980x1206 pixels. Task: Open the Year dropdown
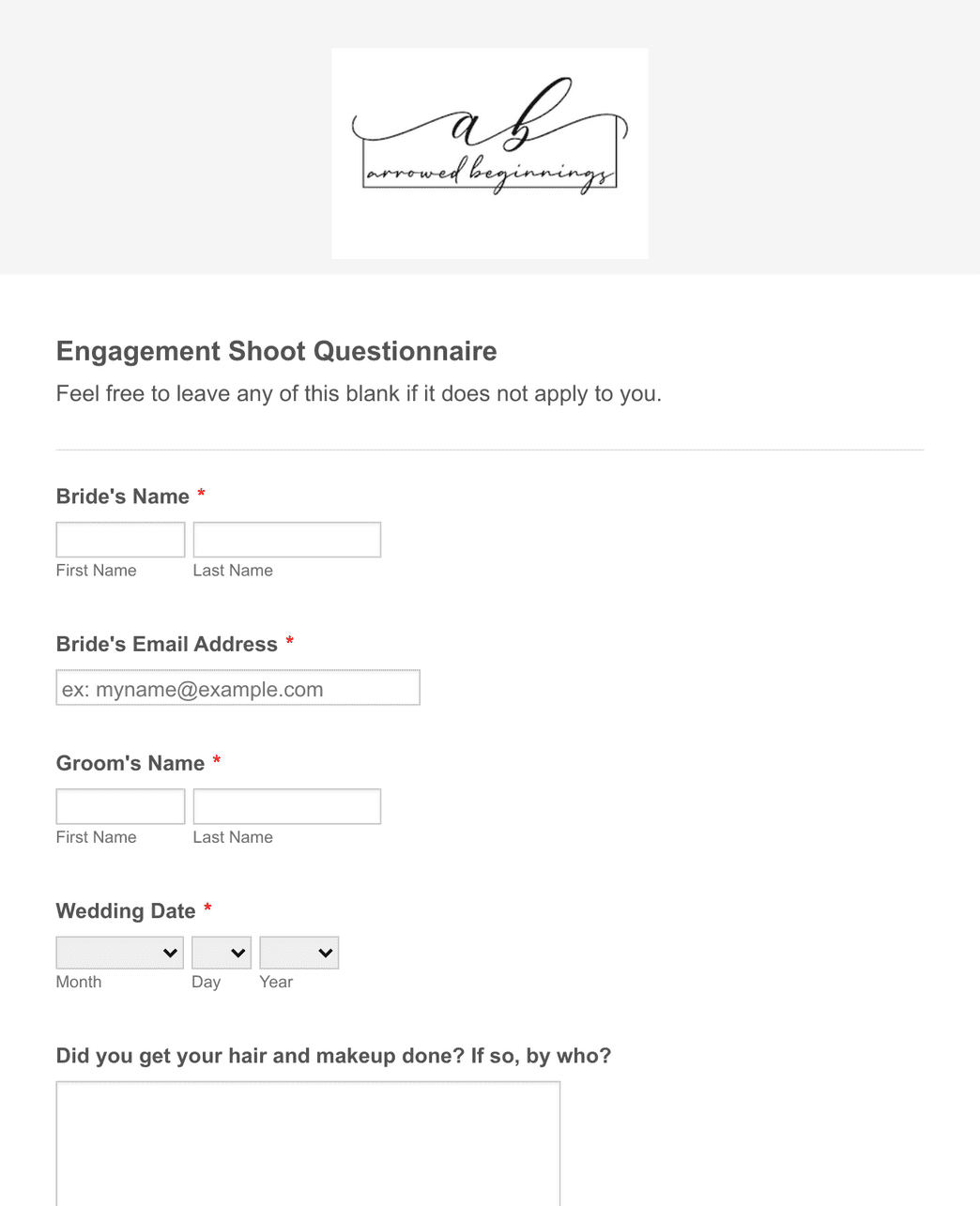point(299,952)
